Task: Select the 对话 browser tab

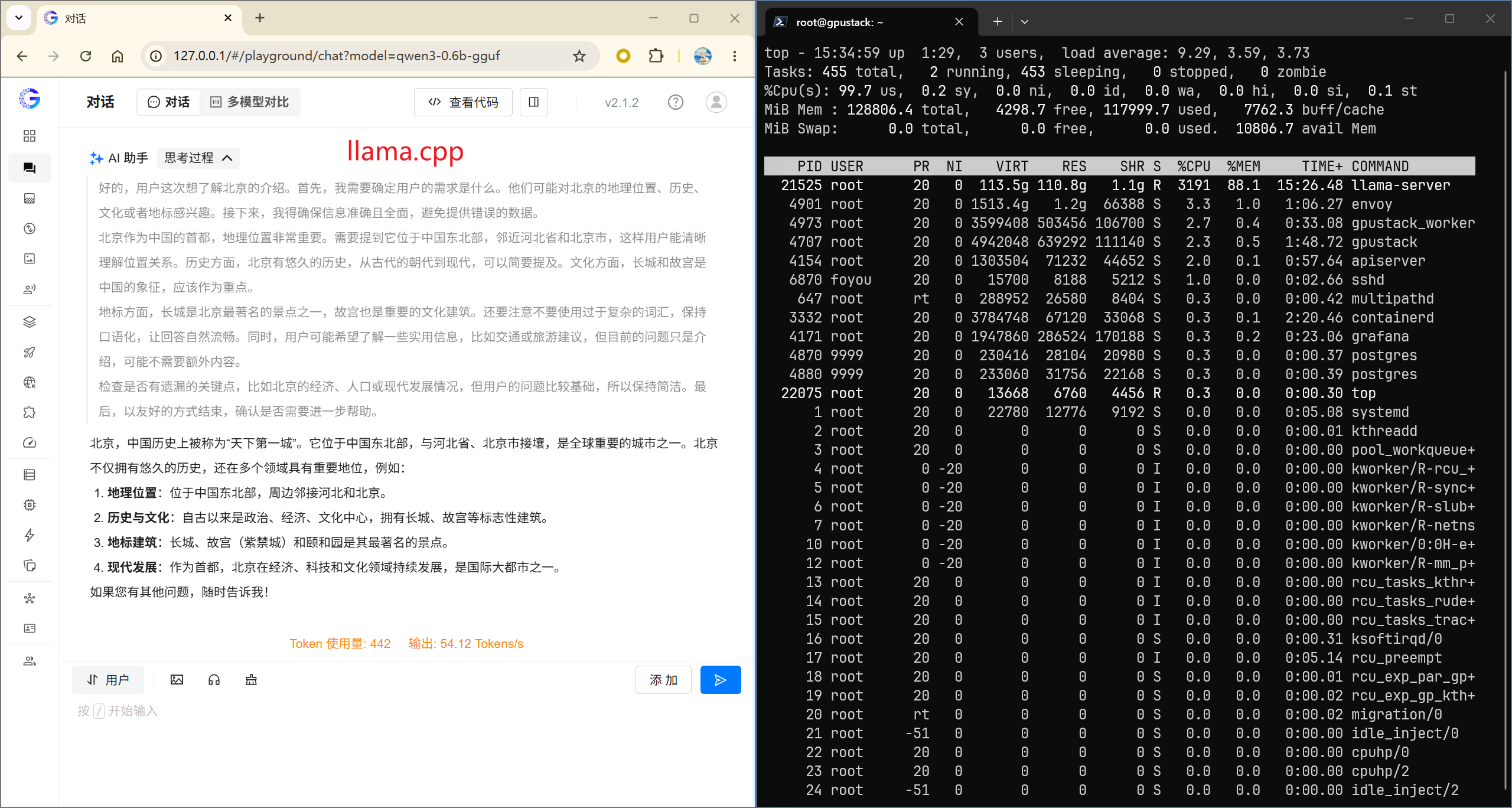Action: (x=139, y=18)
